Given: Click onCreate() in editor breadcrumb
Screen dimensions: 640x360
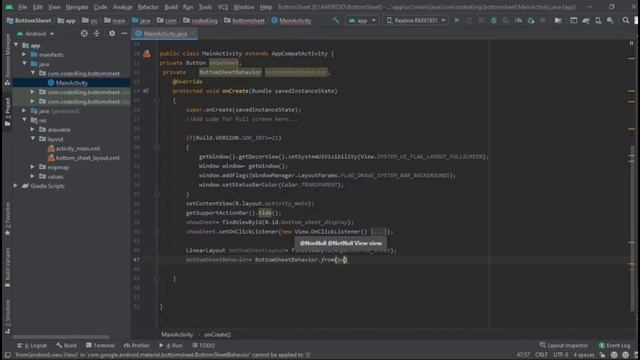Looking at the screenshot, I should tap(217, 335).
